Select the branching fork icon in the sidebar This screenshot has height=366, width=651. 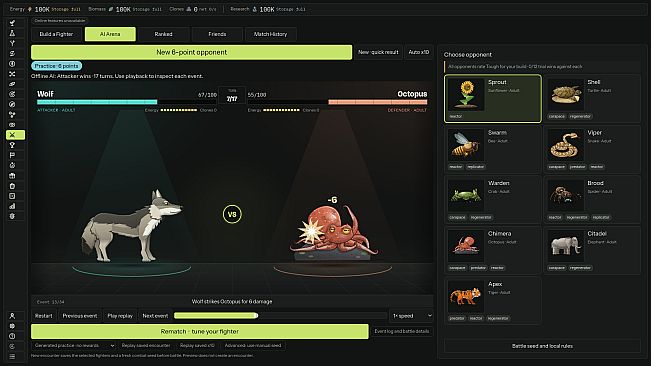pyautogui.click(x=12, y=43)
